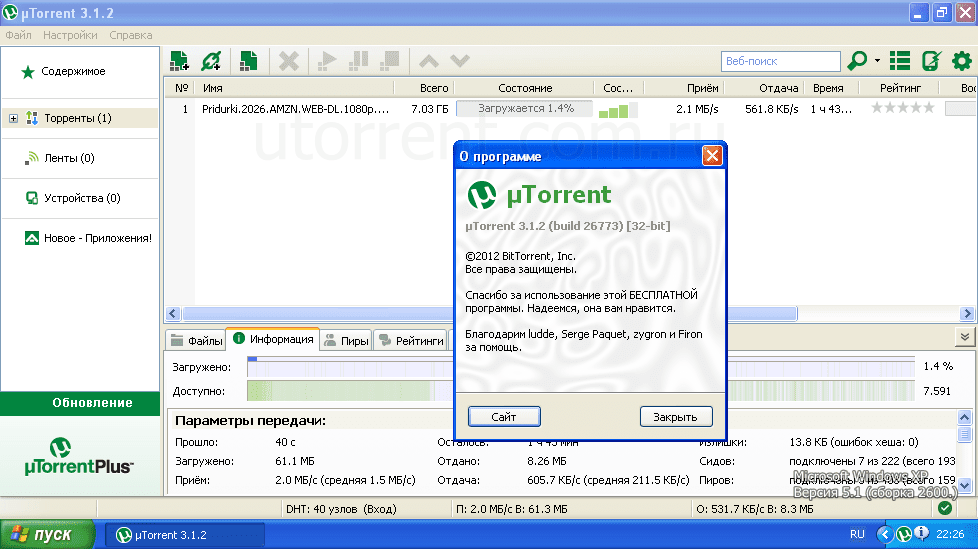Open the Файл menu
The width and height of the screenshot is (978, 549).
click(19, 35)
